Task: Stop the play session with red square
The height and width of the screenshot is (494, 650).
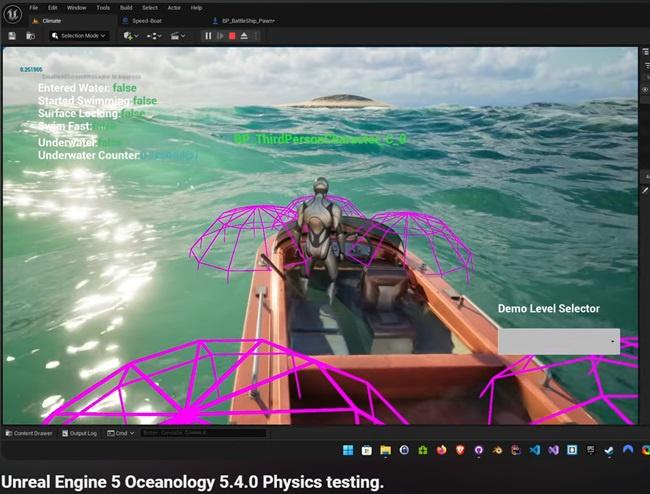Action: [232, 36]
